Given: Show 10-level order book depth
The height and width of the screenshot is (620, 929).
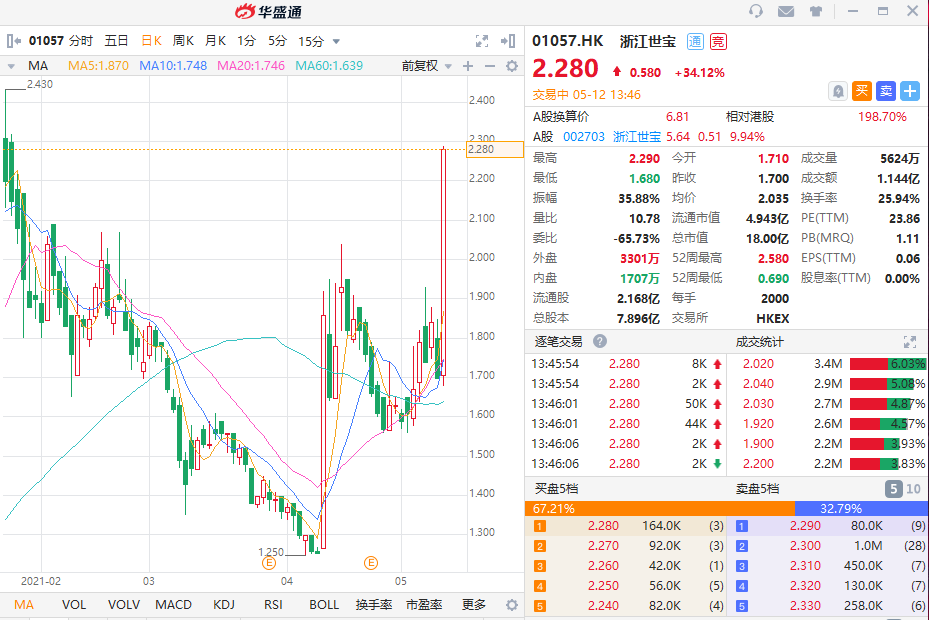Looking at the screenshot, I should pos(913,489).
